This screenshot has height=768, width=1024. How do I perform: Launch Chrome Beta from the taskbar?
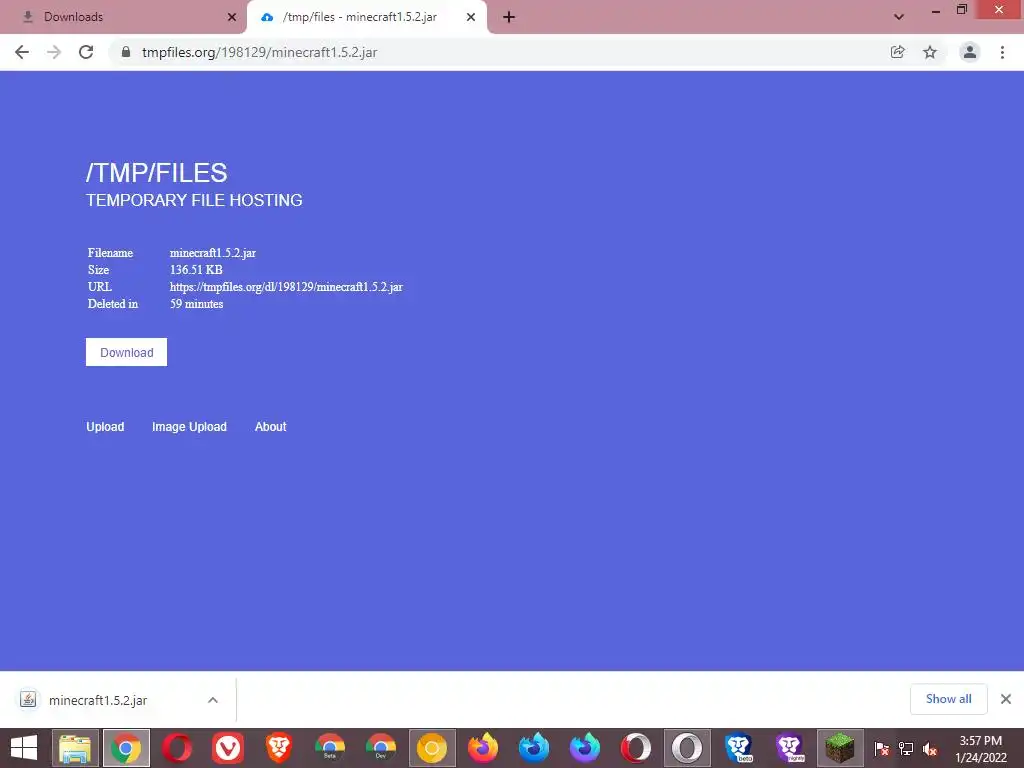pos(330,748)
